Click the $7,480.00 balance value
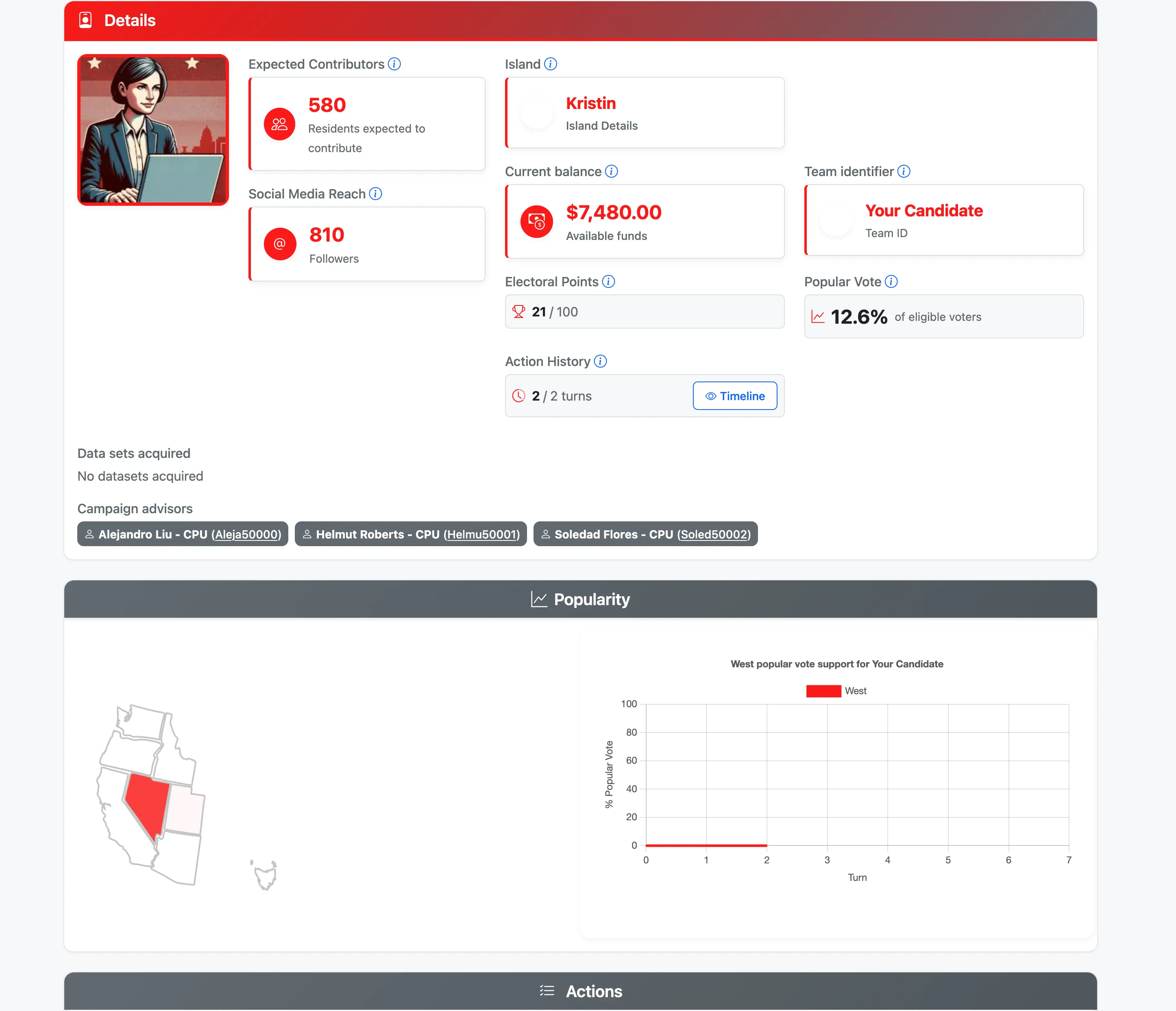 (614, 212)
